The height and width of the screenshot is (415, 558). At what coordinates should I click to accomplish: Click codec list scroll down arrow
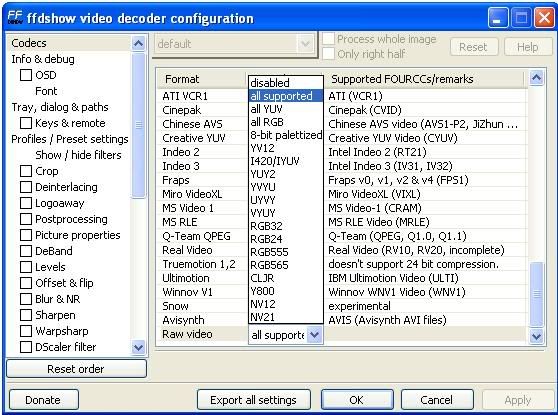(536, 336)
